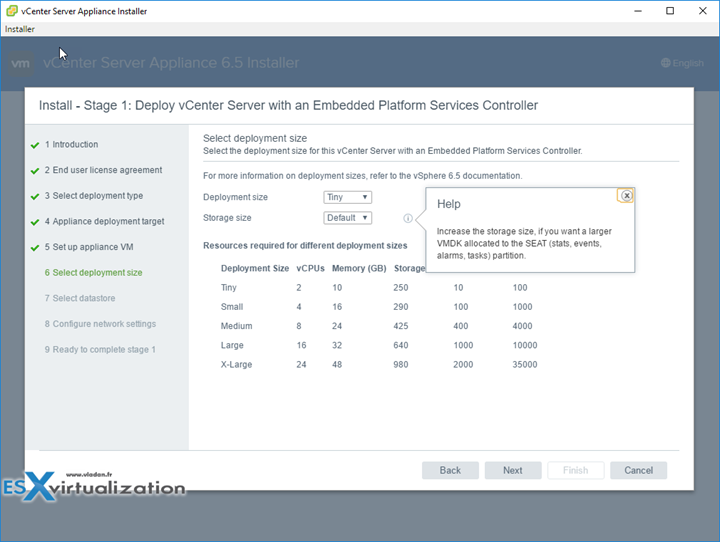The width and height of the screenshot is (720, 542).
Task: Click the Tiny row label
Action: pyautogui.click(x=229, y=288)
